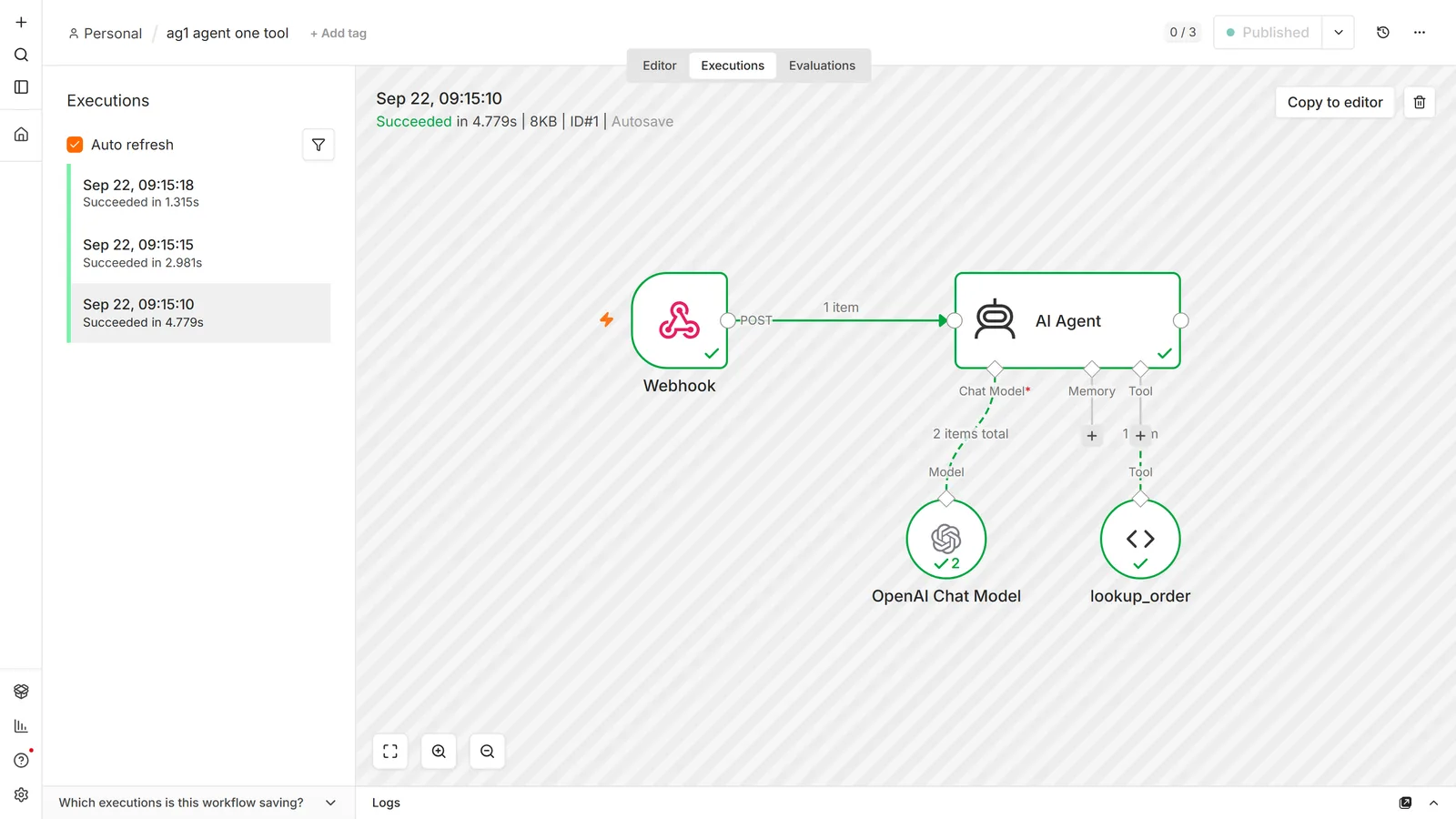The image size is (1456, 819).
Task: Expand the Logs panel chevron
Action: pos(1434,803)
